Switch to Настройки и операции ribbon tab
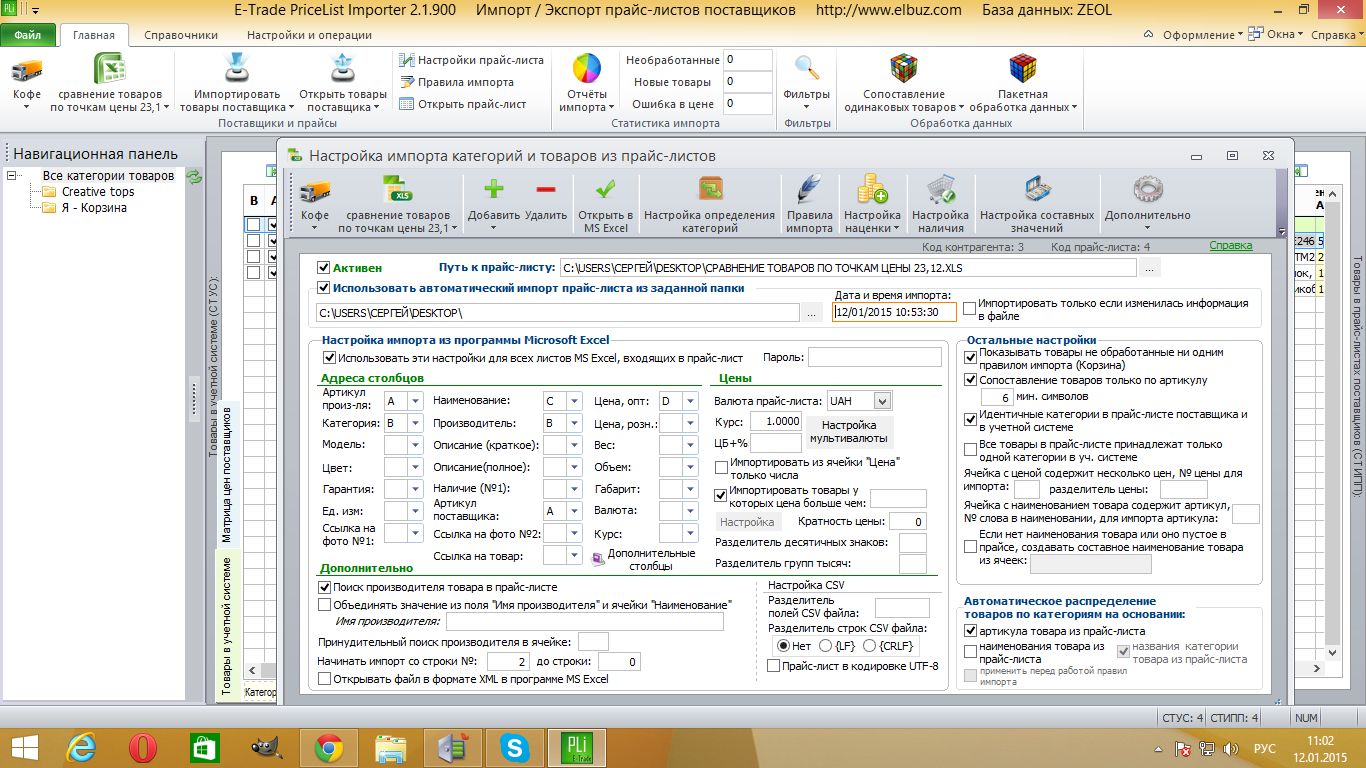This screenshot has height=768, width=1366. click(309, 35)
